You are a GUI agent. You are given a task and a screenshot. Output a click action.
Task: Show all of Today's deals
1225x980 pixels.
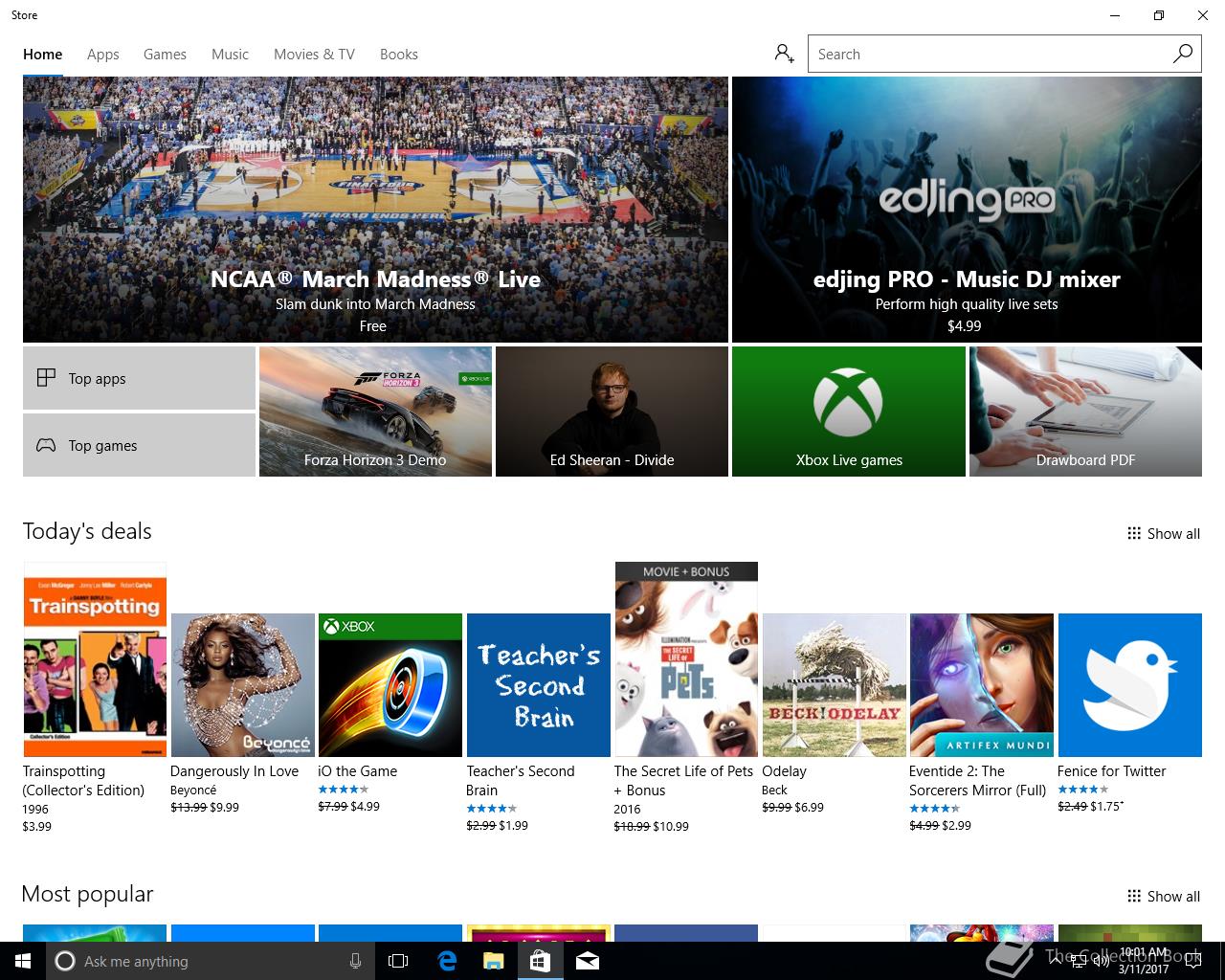[1164, 533]
